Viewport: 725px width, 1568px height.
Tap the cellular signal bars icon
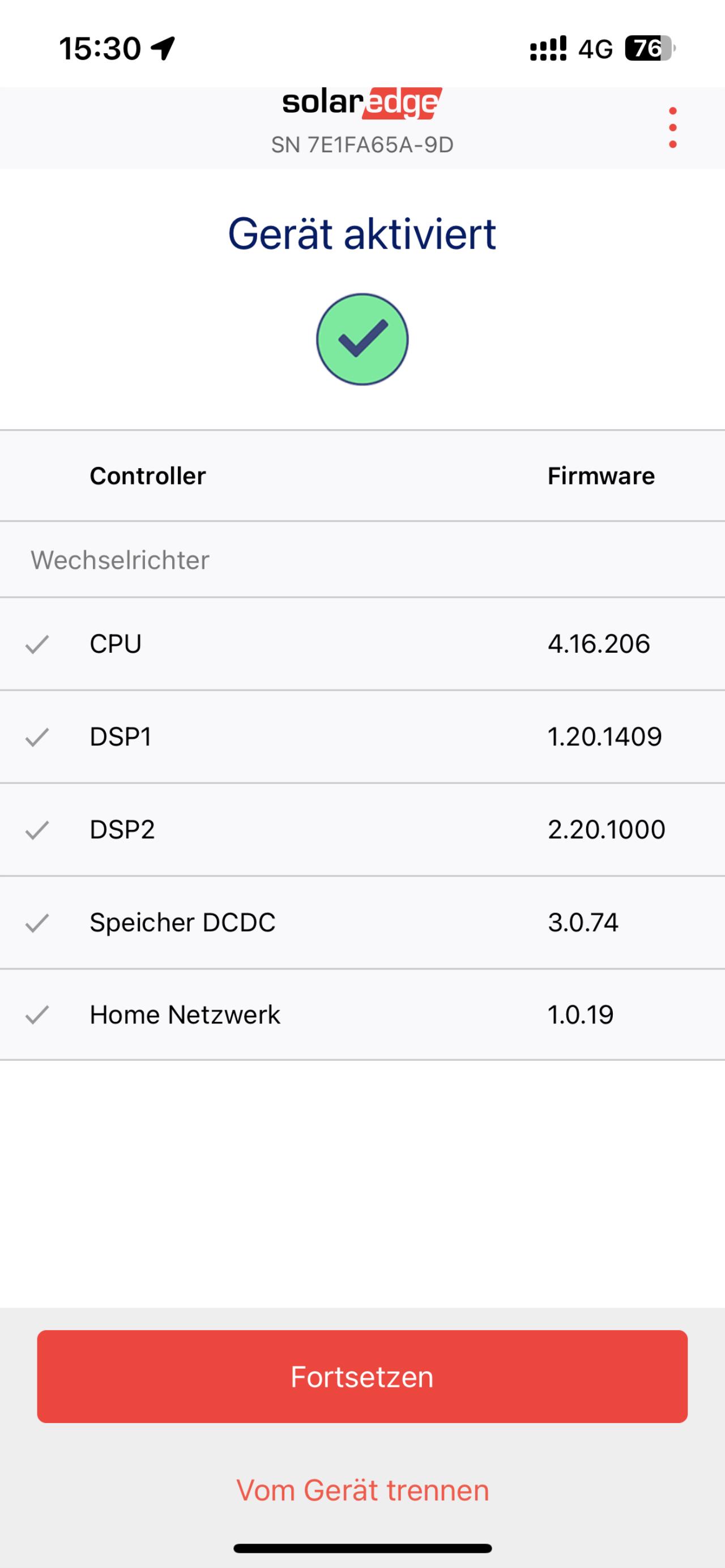pyautogui.click(x=548, y=48)
